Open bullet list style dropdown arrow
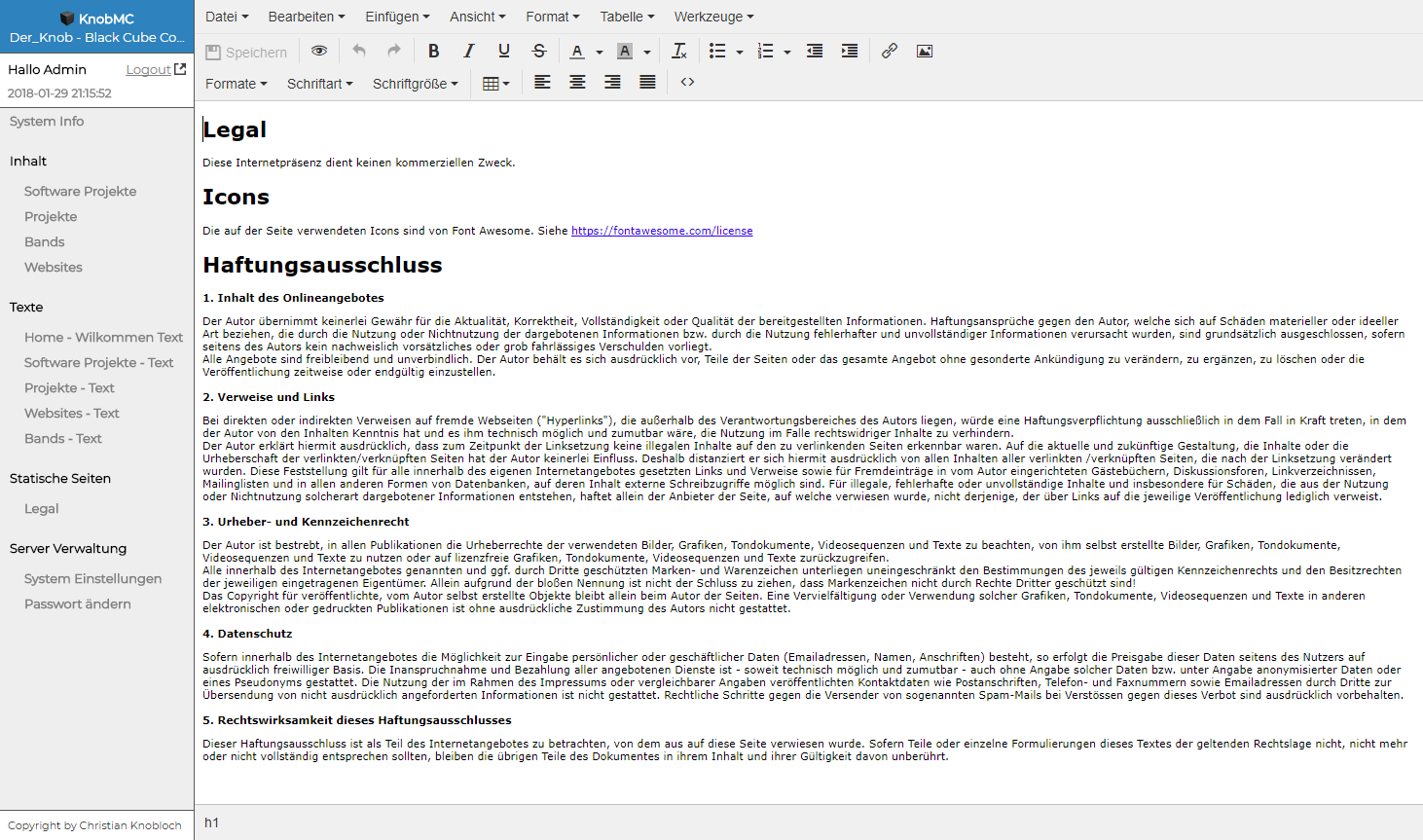Viewport: 1423px width, 840px height. click(x=740, y=52)
